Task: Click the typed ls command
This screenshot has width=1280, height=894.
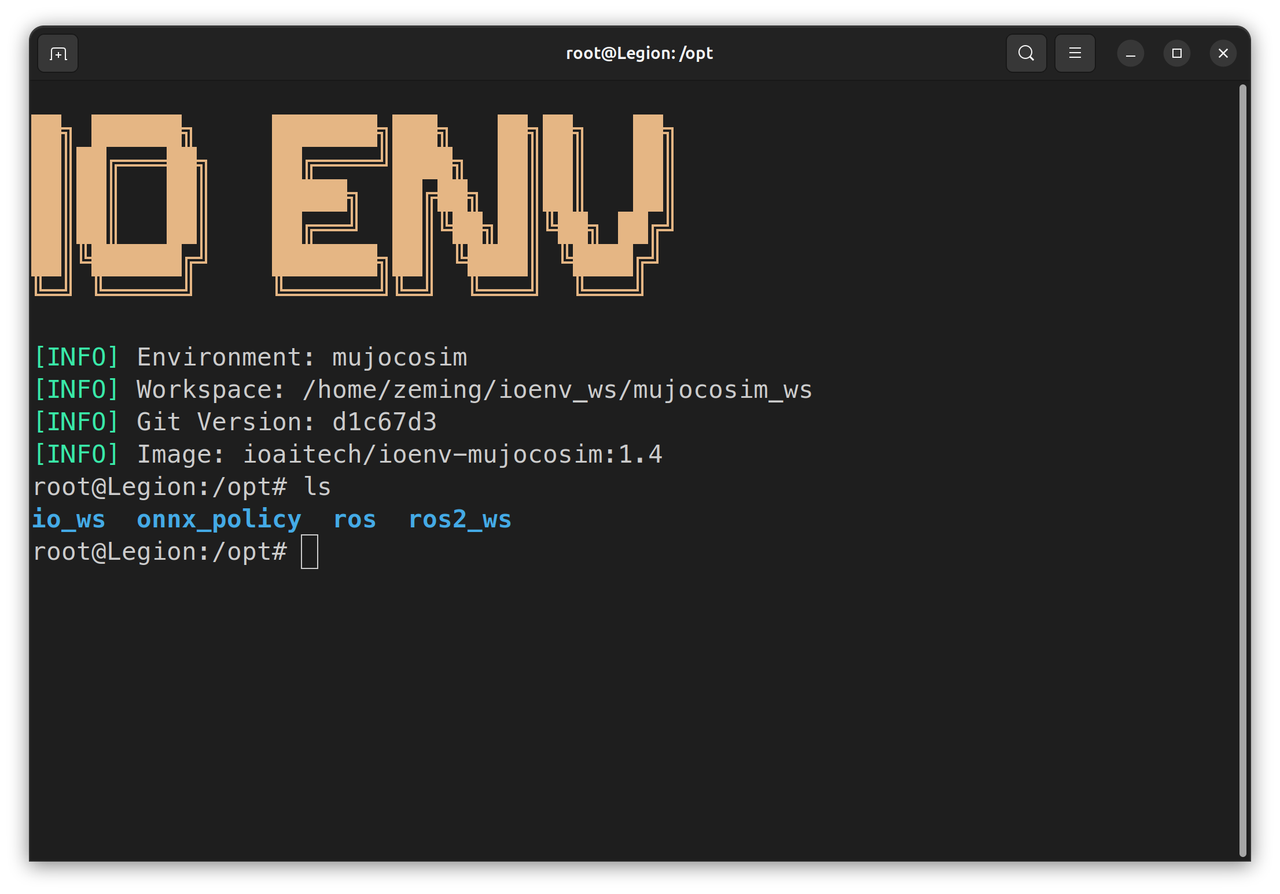Action: pyautogui.click(x=317, y=487)
